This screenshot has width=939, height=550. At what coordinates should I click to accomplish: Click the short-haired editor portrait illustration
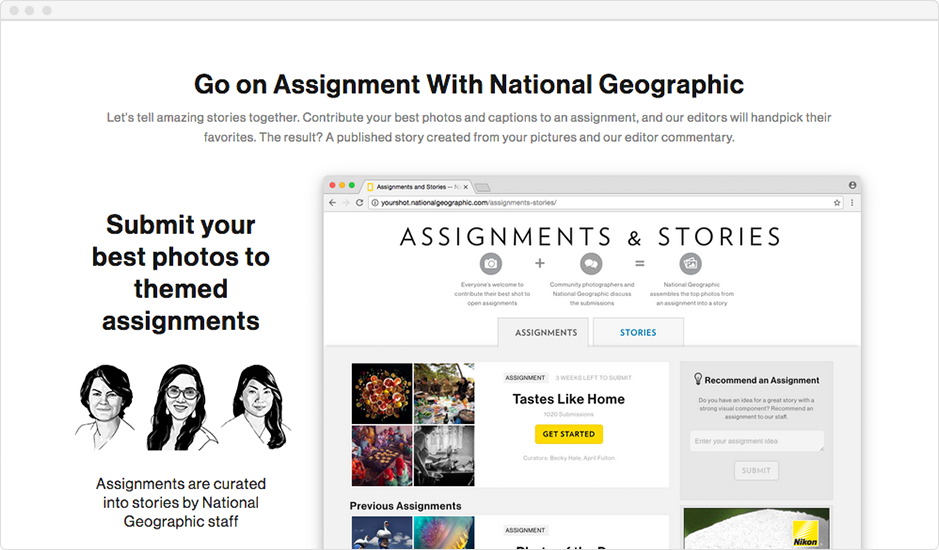click(106, 407)
